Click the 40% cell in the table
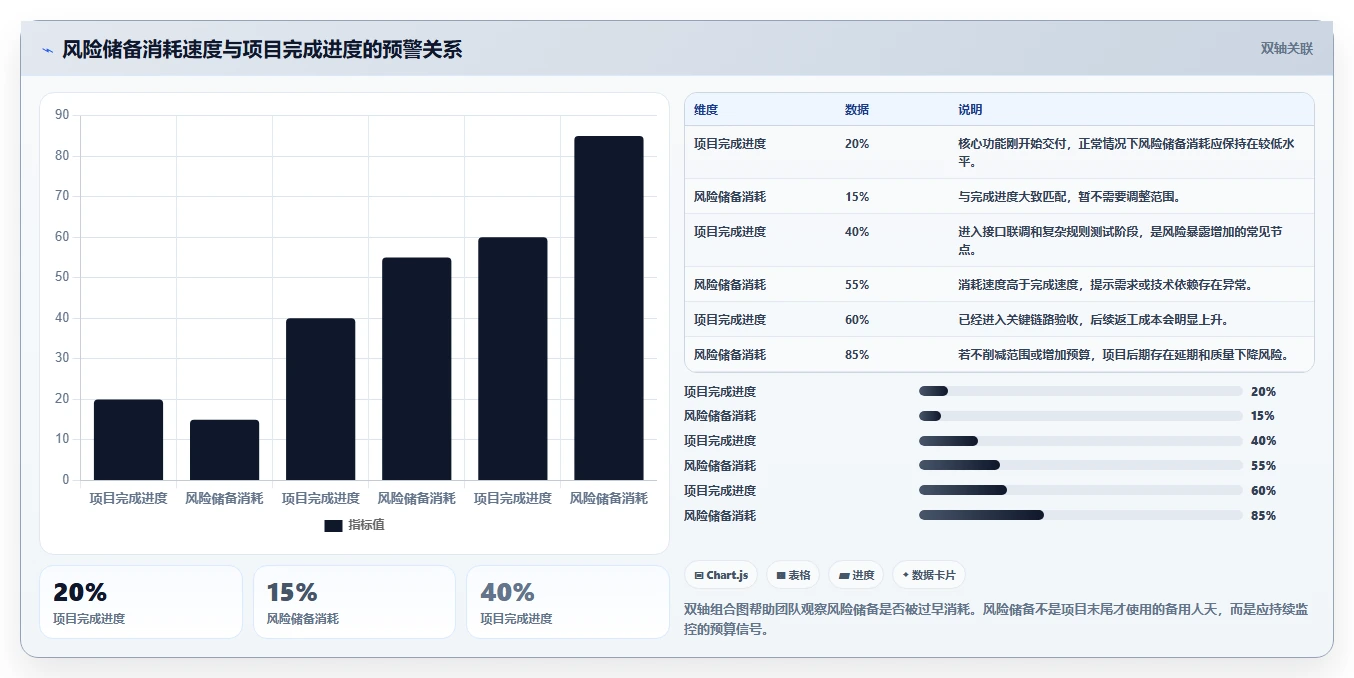 [857, 232]
